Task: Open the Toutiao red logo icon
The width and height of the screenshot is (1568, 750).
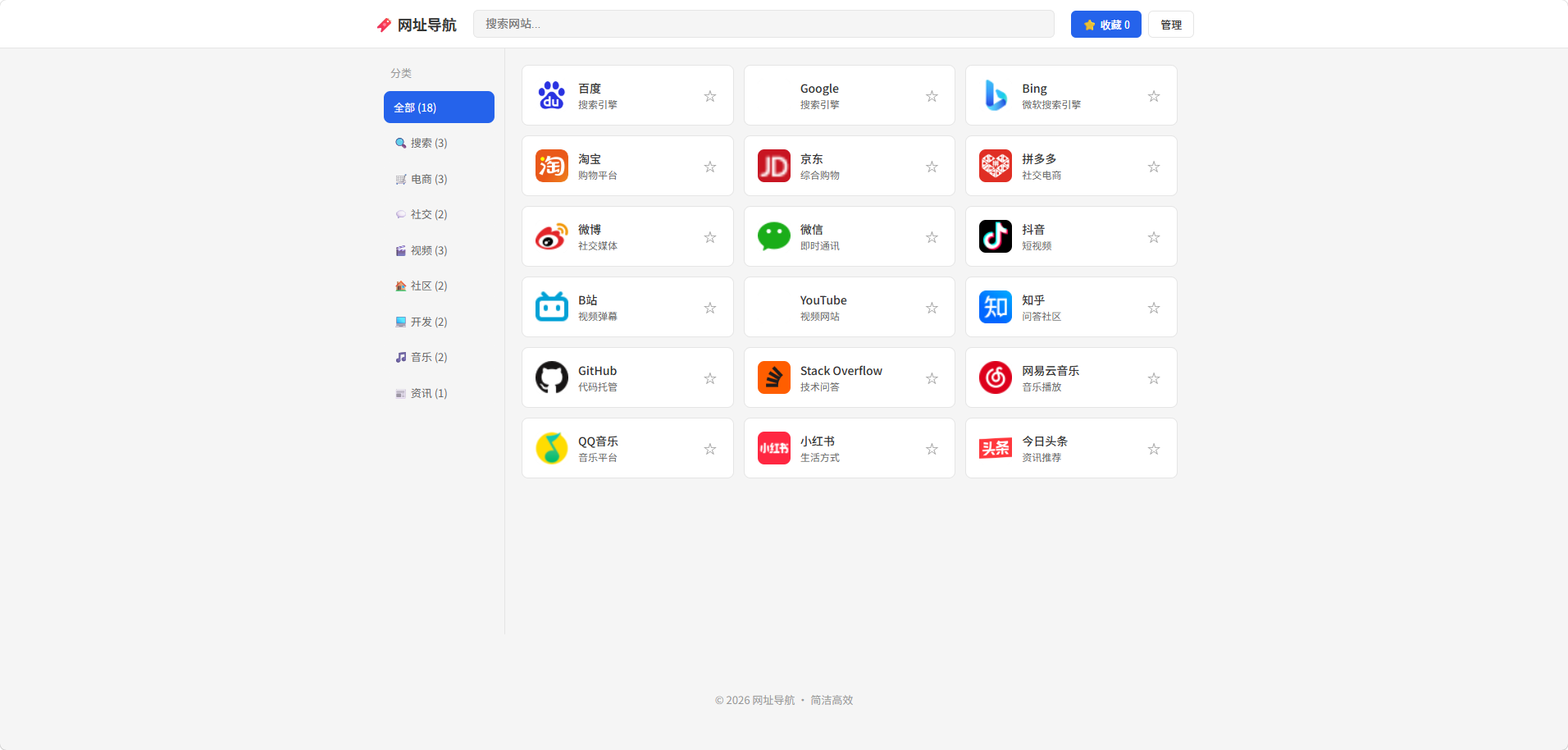Action: point(996,448)
